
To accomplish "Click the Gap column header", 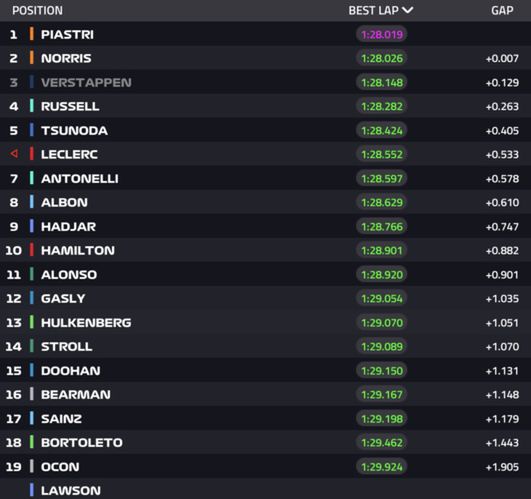I will 502,10.
